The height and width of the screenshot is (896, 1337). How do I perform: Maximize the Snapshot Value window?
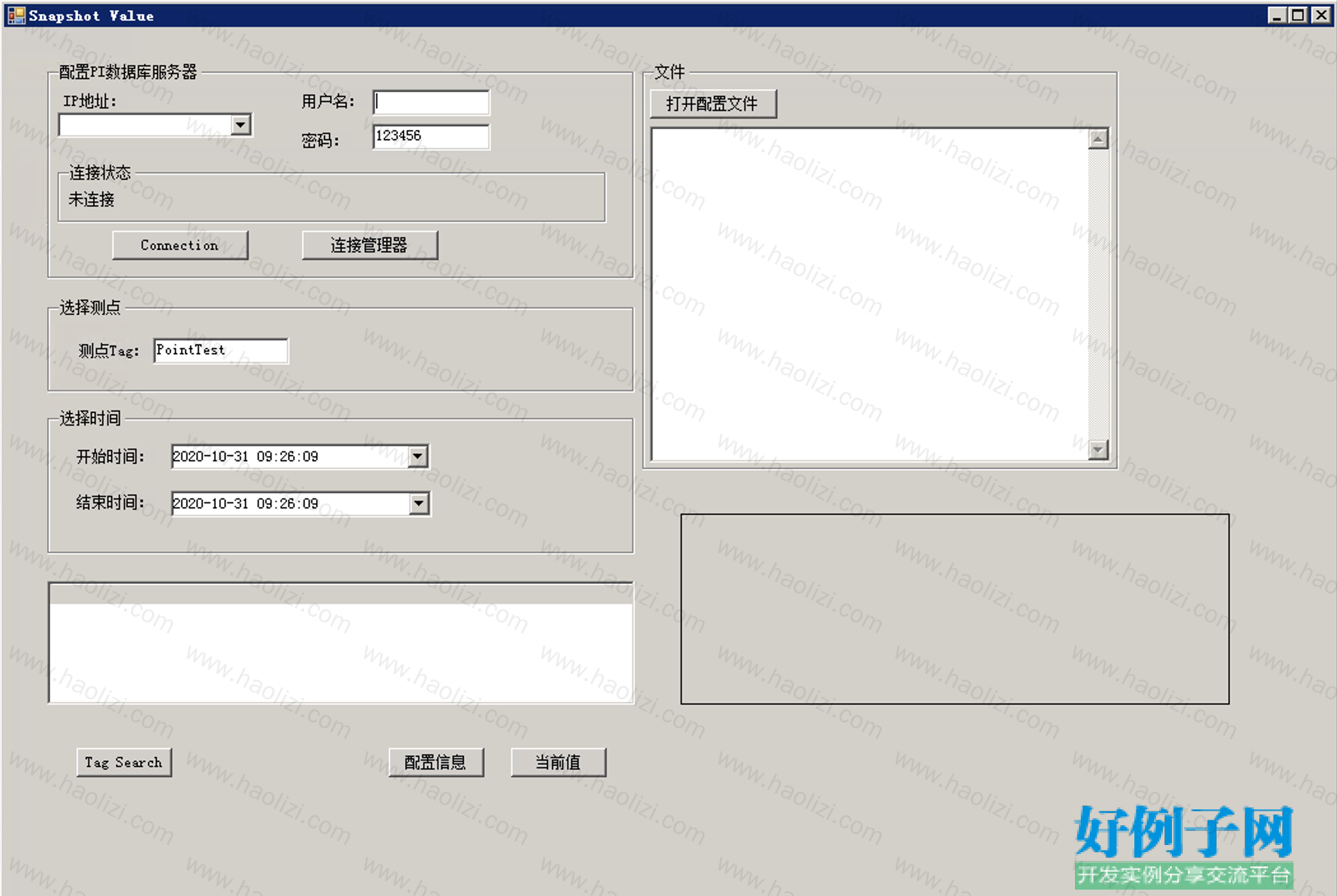(1297, 15)
